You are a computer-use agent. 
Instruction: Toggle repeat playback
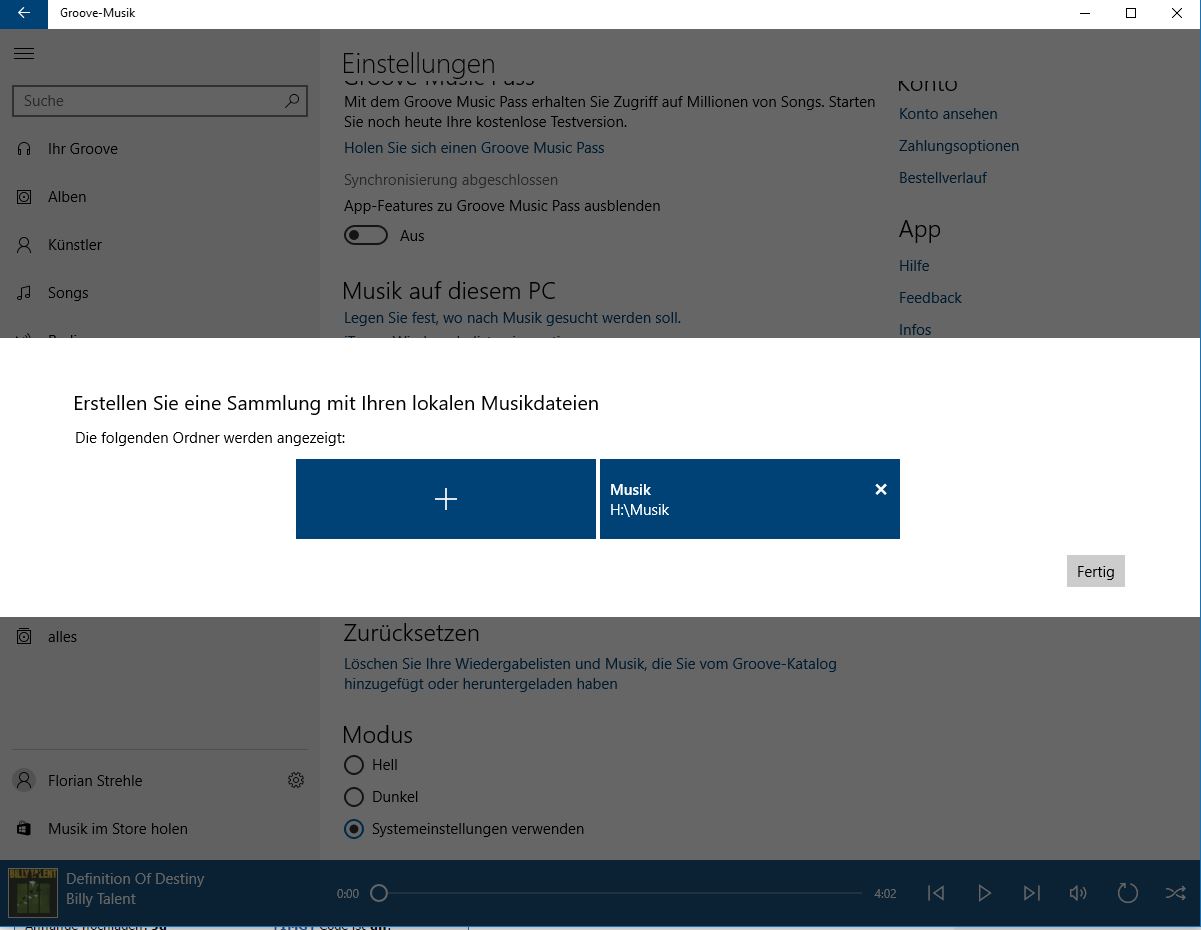(1127, 893)
